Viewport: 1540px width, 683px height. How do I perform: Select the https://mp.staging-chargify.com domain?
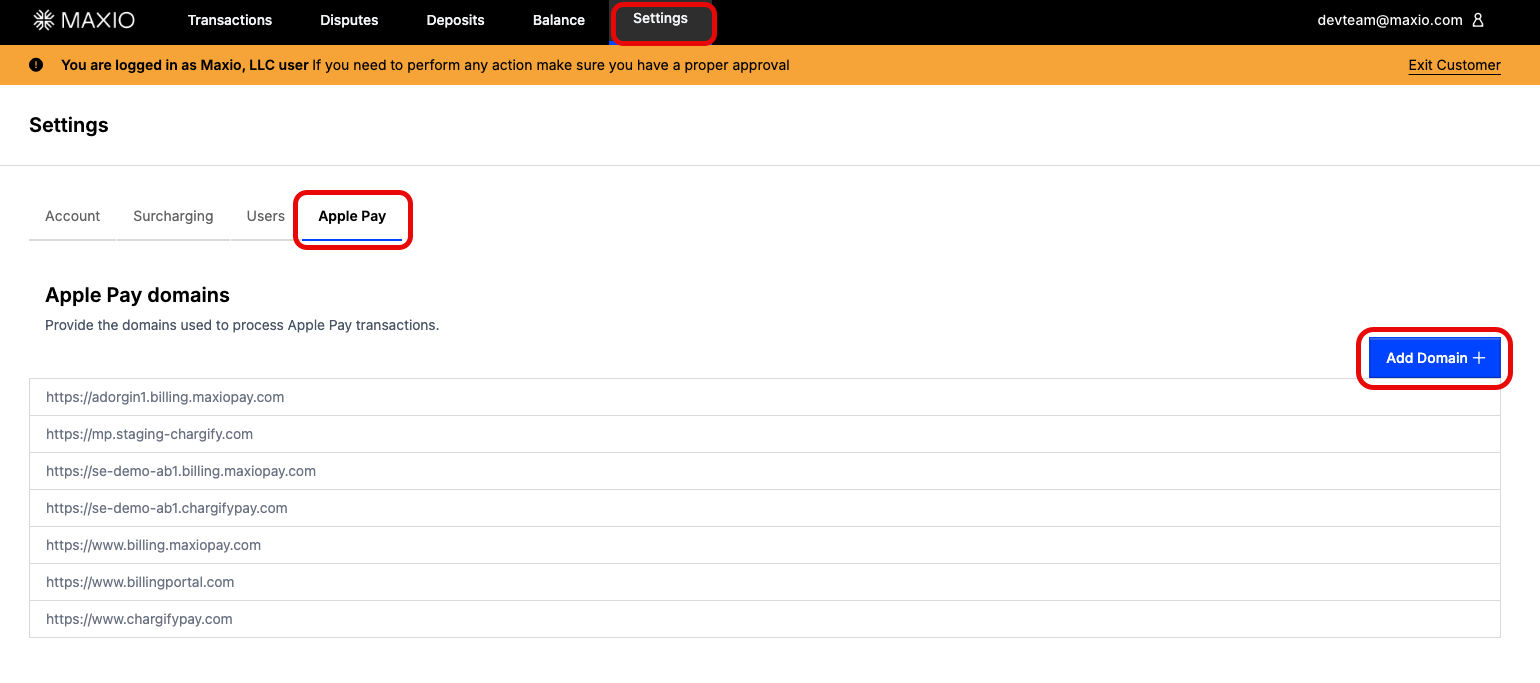[x=765, y=434]
